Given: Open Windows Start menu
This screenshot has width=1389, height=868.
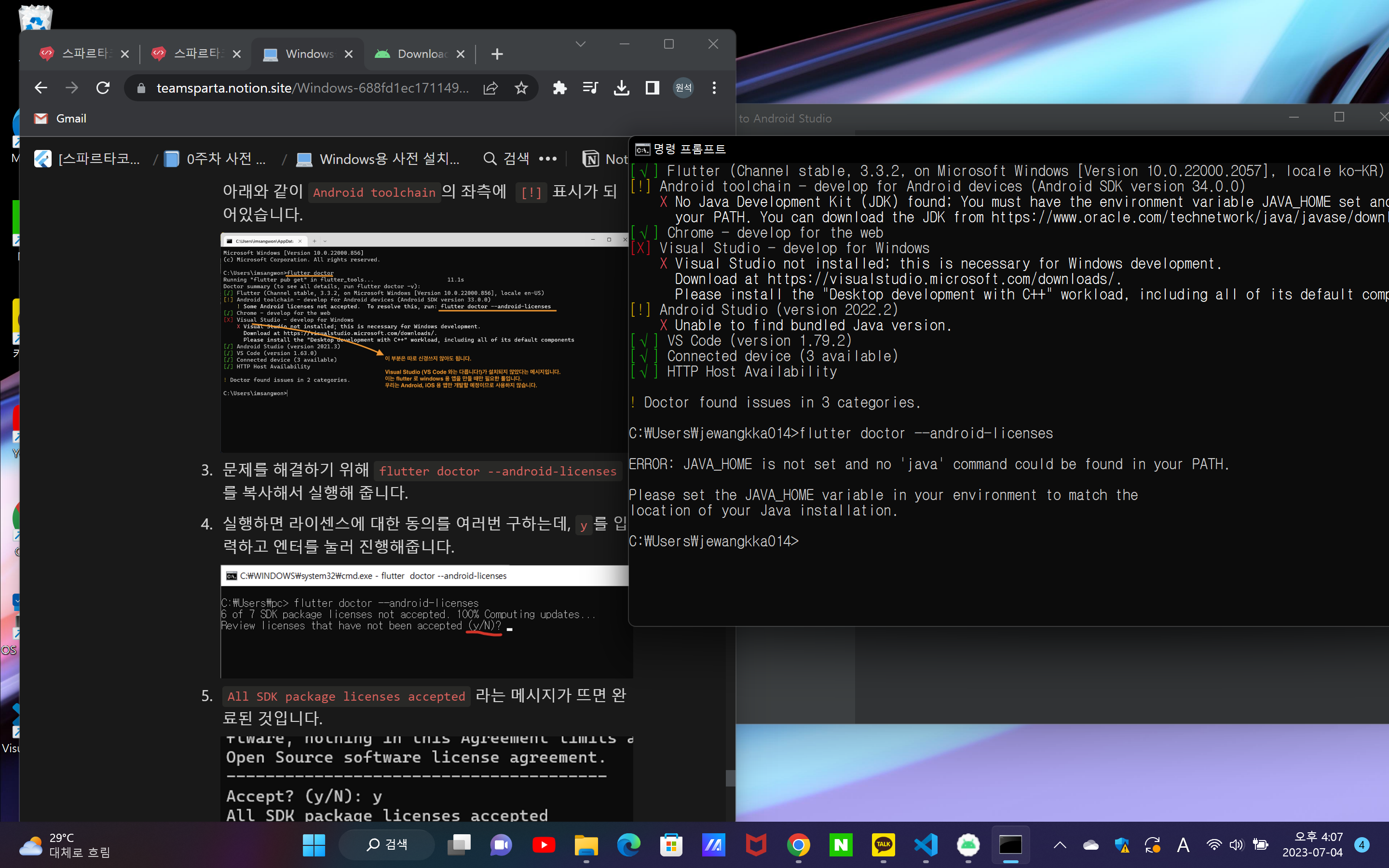Looking at the screenshot, I should pyautogui.click(x=314, y=845).
